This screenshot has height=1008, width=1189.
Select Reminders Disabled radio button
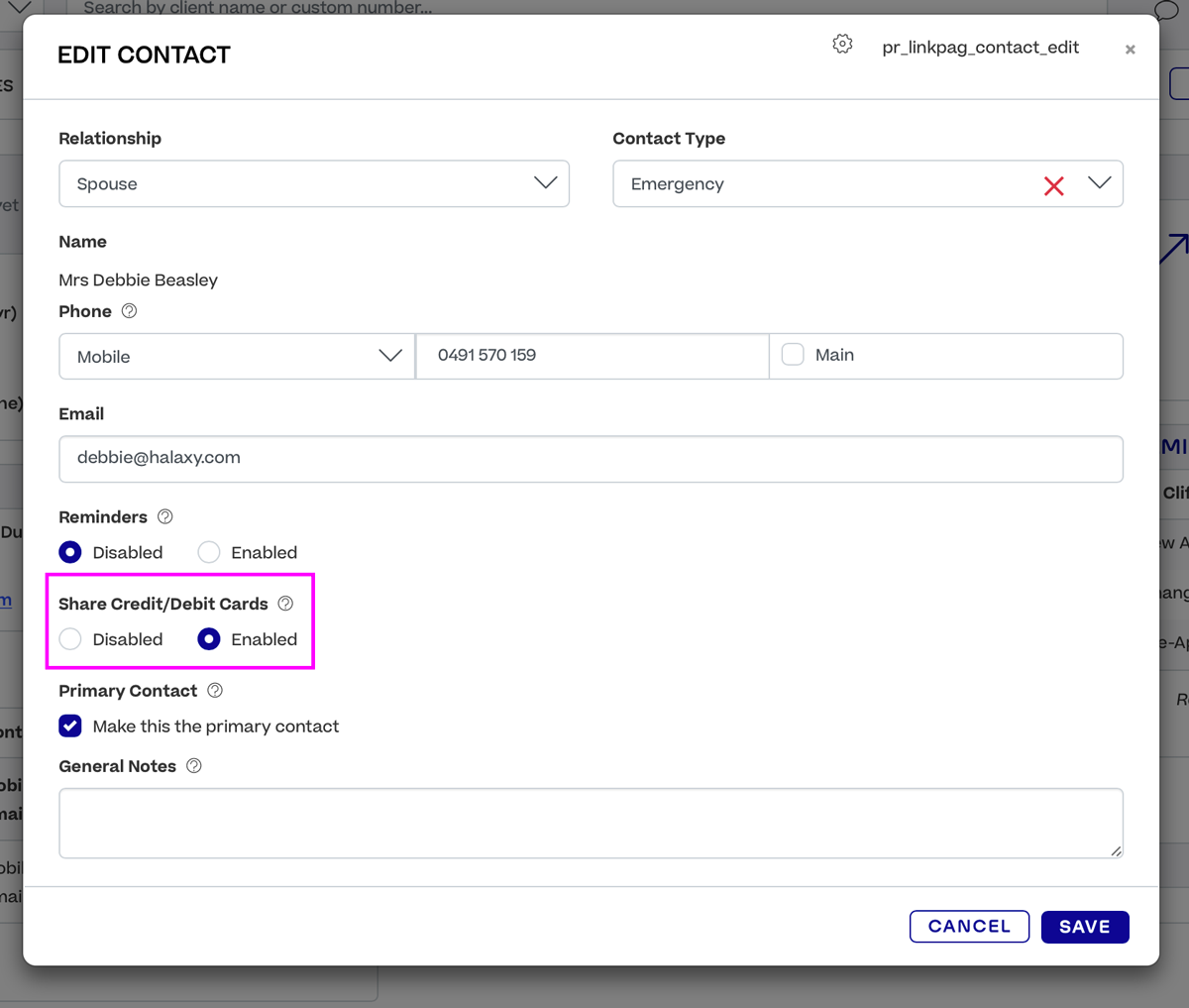tap(70, 552)
